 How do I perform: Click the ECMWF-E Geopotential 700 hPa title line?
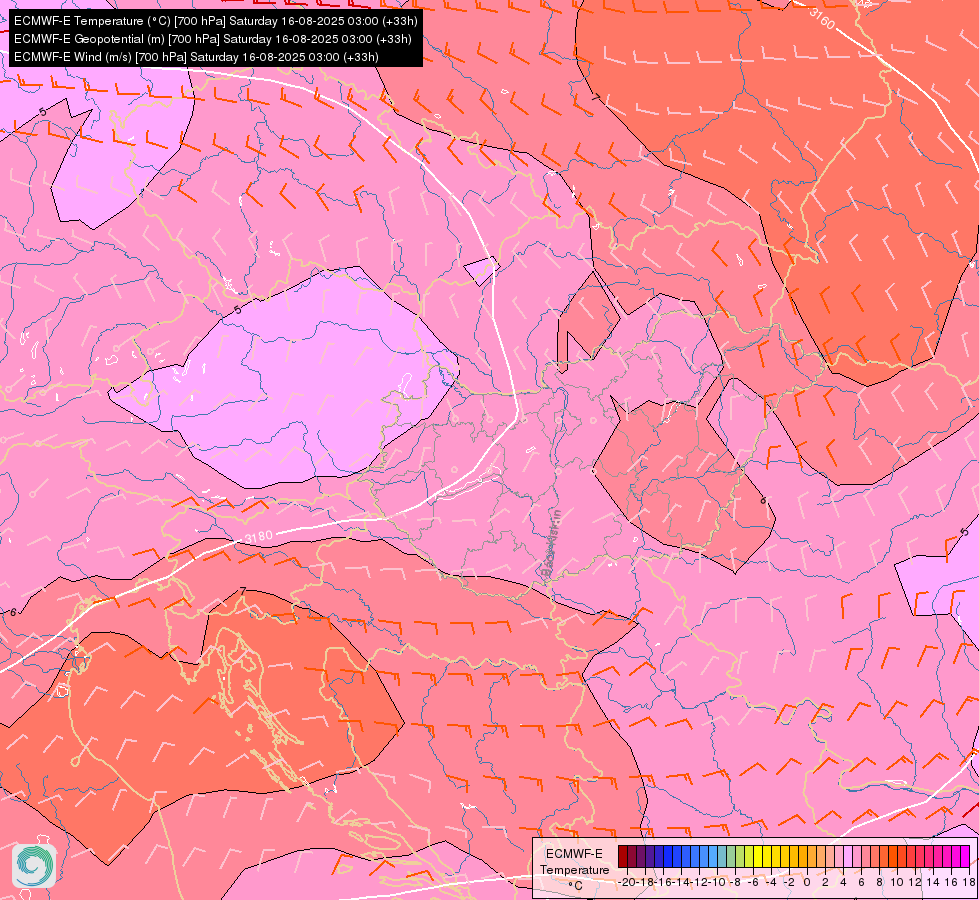click(212, 39)
